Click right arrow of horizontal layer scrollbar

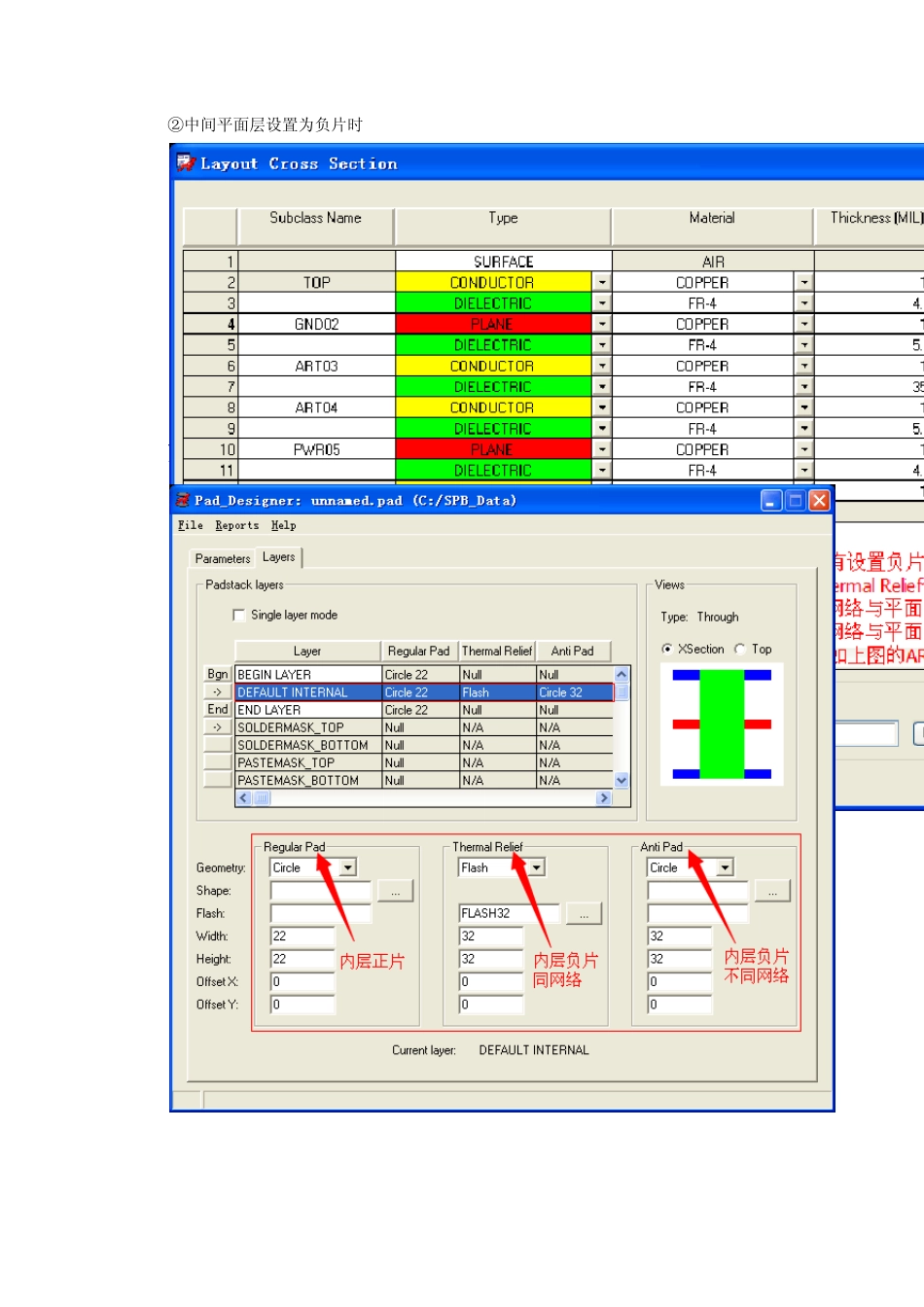604,798
